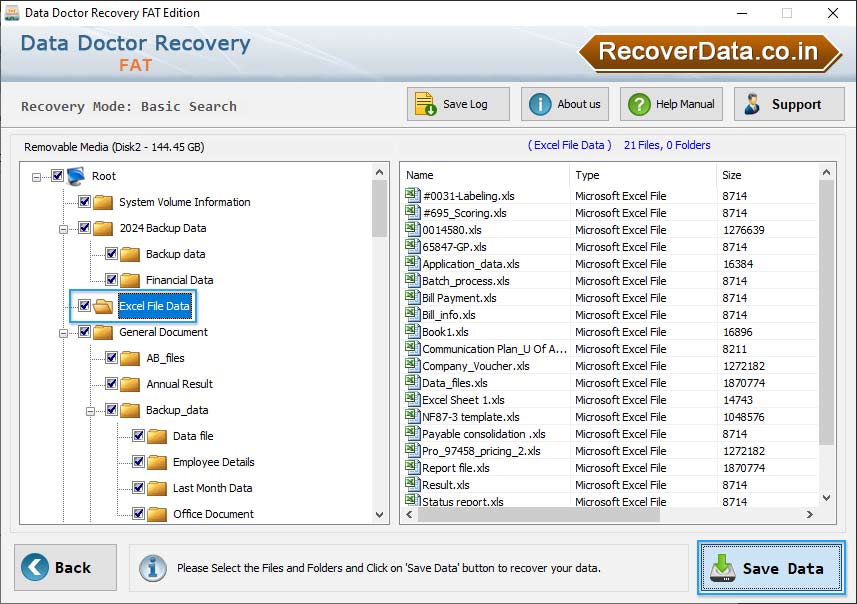Toggle the 2024 Backup Data checkbox
This screenshot has width=857, height=604.
pyautogui.click(x=84, y=227)
